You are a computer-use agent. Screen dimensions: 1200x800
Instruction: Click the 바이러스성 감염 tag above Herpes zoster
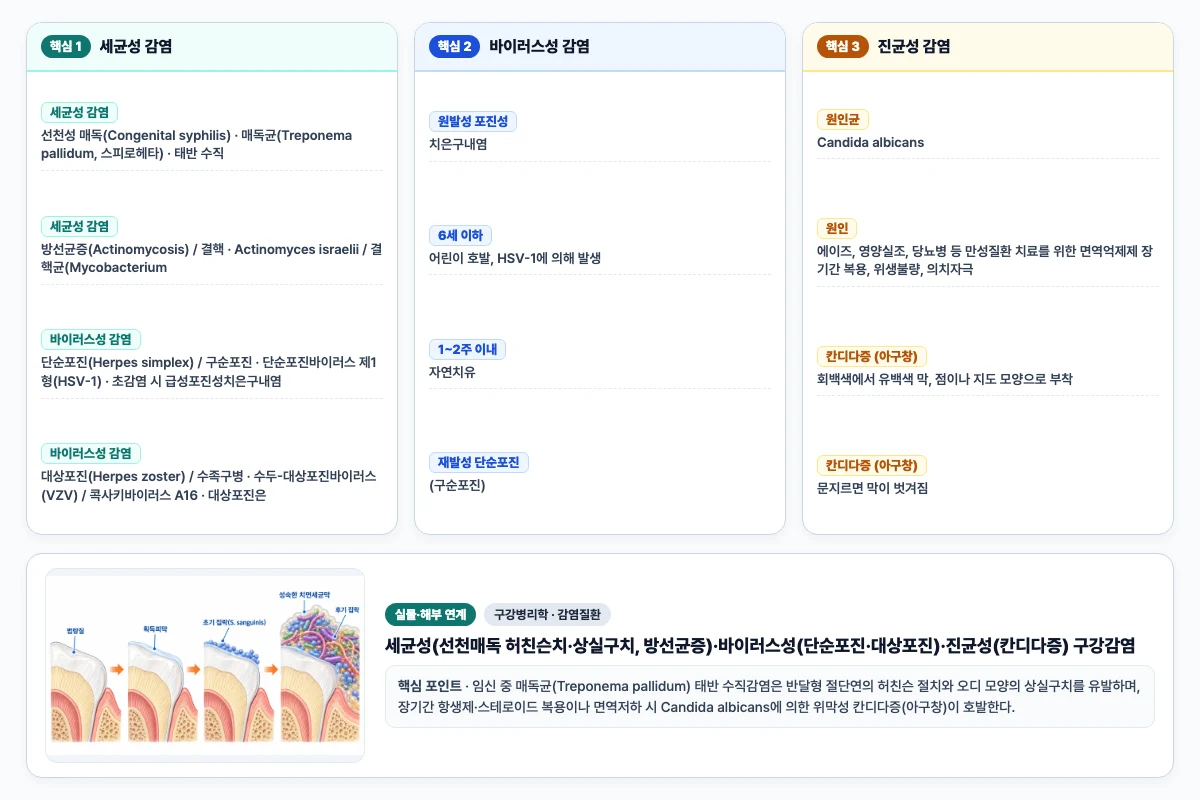pos(91,453)
